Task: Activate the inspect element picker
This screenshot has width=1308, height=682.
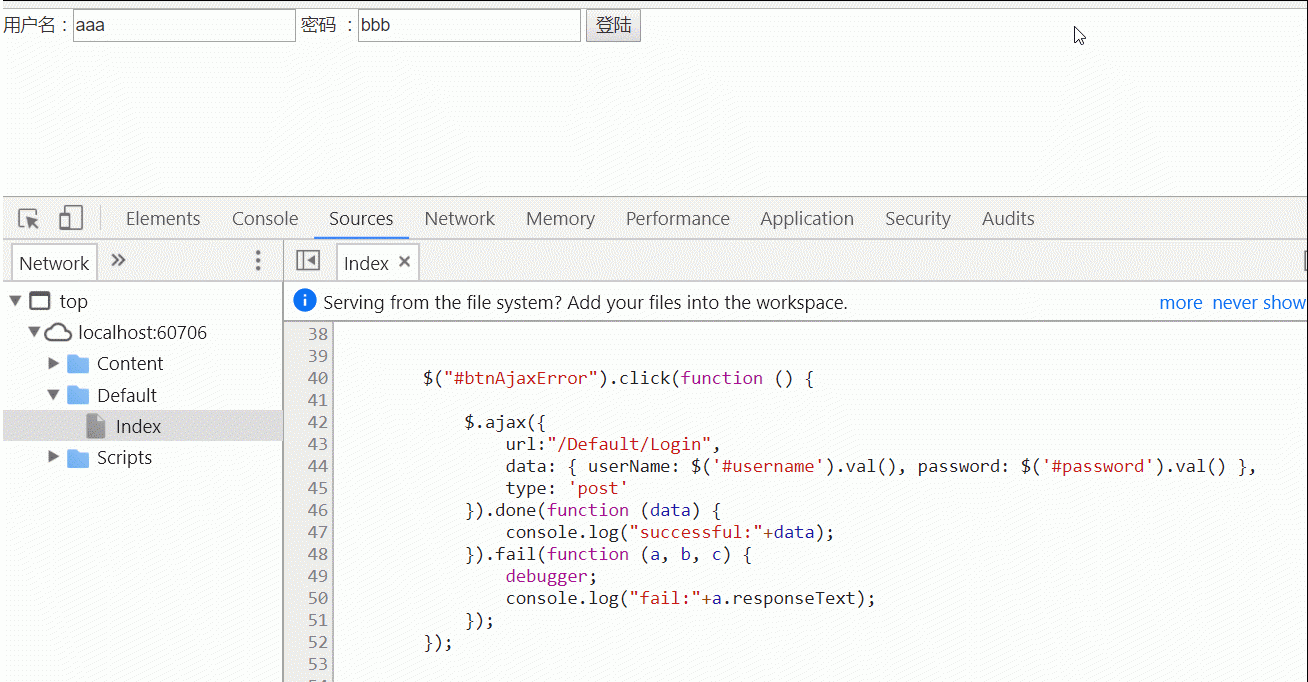Action: click(x=29, y=218)
